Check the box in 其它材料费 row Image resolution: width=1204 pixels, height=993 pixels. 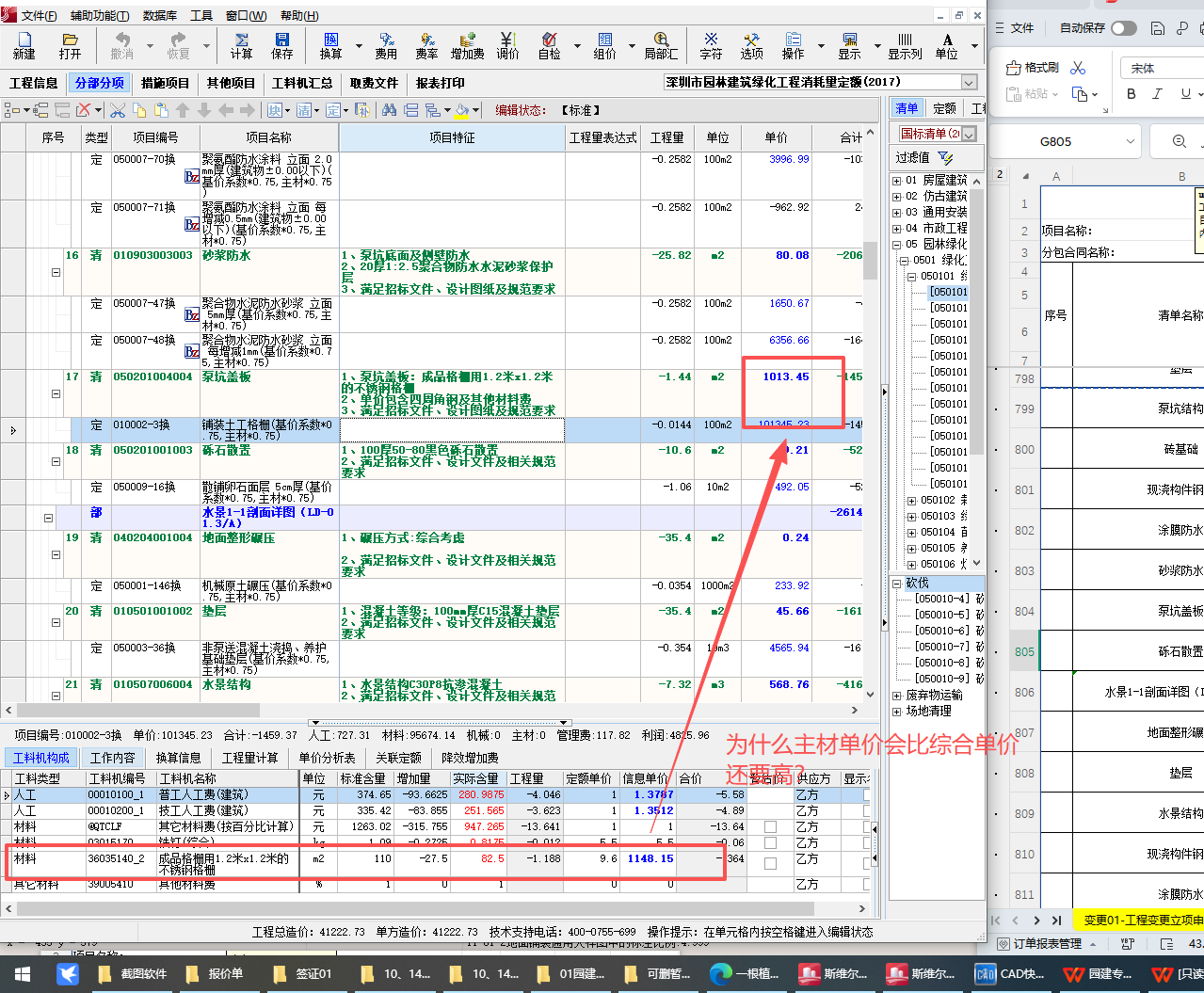[x=770, y=827]
